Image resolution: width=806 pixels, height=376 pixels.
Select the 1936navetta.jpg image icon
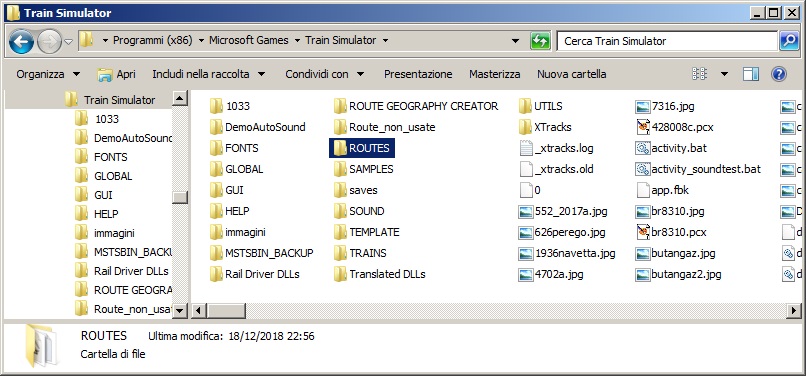(x=525, y=254)
